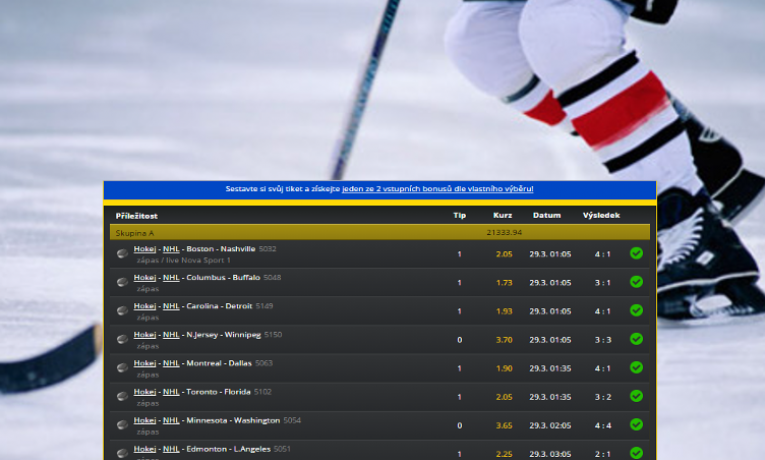Viewport: 765px width, 460px height.
Task: Follow the NHL link in Montreal - Dallas row
Action: tap(171, 363)
